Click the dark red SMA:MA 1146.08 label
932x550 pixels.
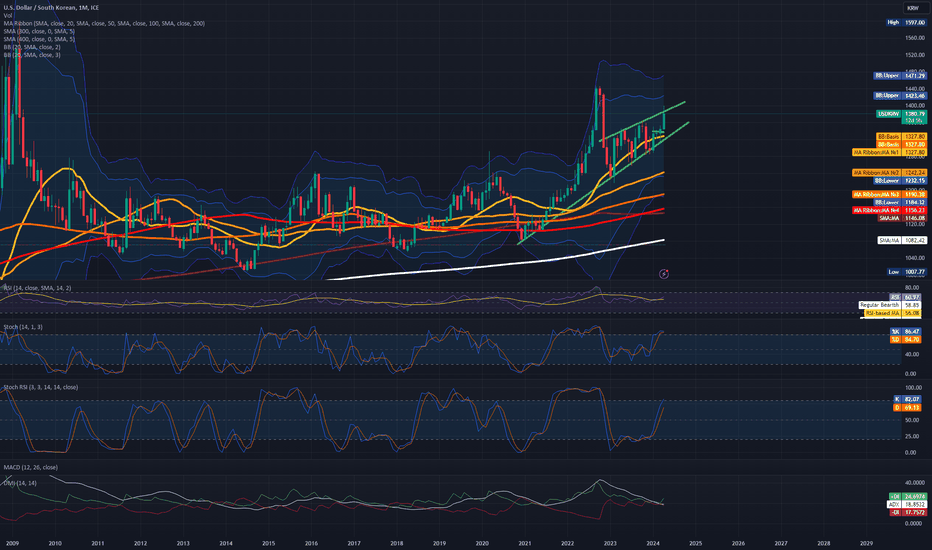(x=902, y=218)
